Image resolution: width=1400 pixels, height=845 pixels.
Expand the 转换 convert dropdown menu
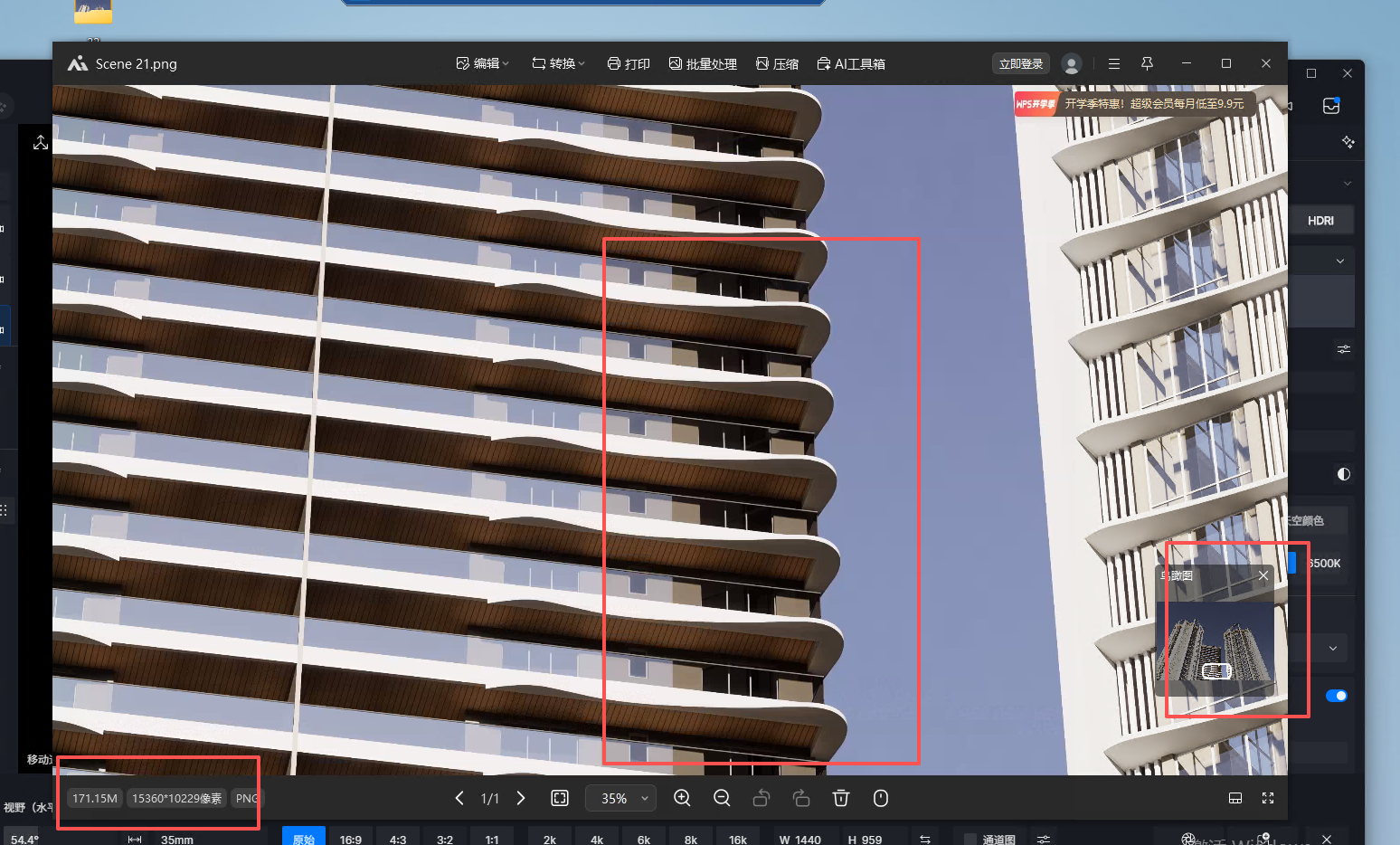[x=559, y=63]
